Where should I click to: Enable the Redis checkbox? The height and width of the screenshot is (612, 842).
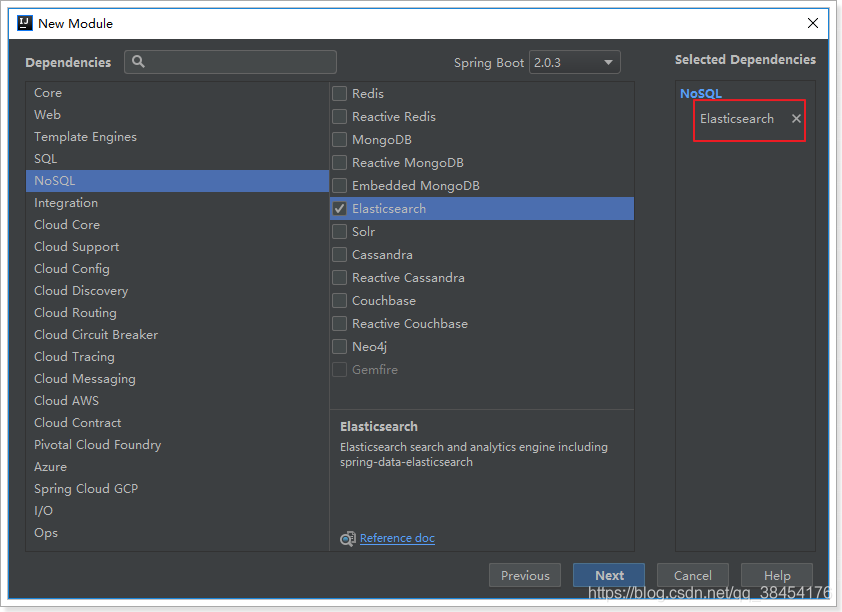pos(339,93)
